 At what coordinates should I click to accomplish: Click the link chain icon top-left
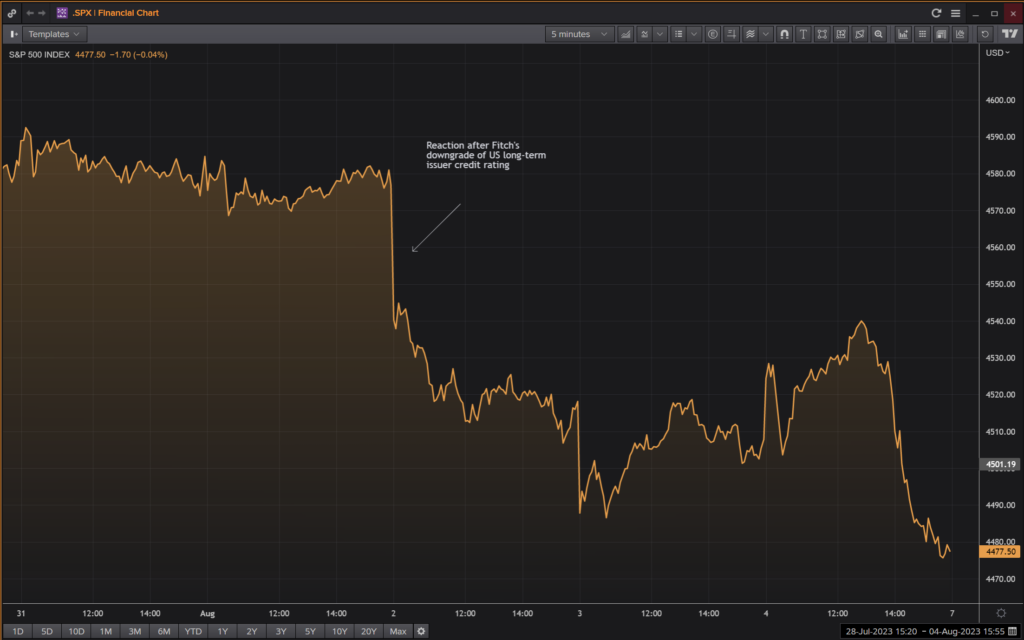(x=12, y=13)
